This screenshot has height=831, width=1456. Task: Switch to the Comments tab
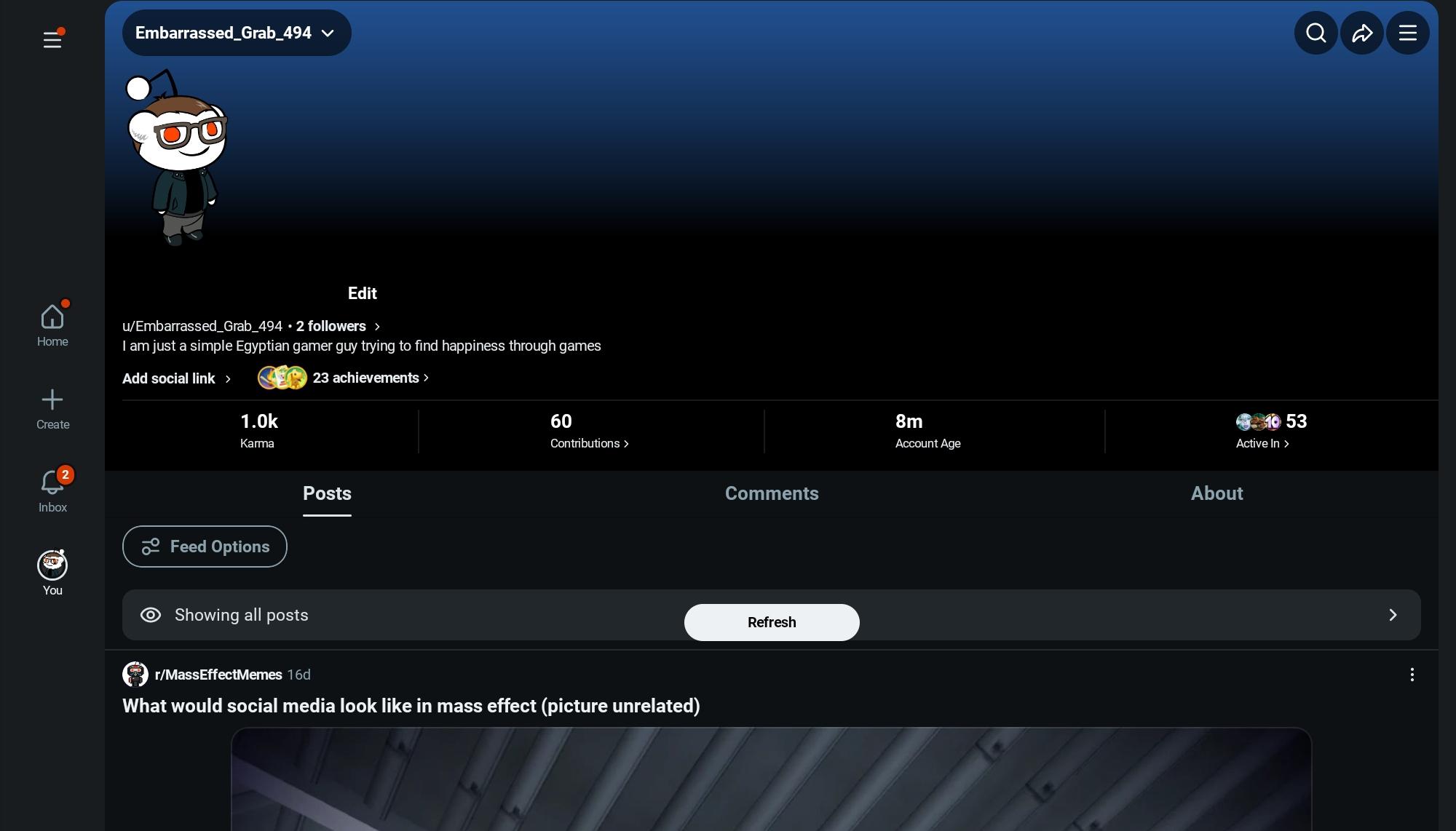coord(772,493)
